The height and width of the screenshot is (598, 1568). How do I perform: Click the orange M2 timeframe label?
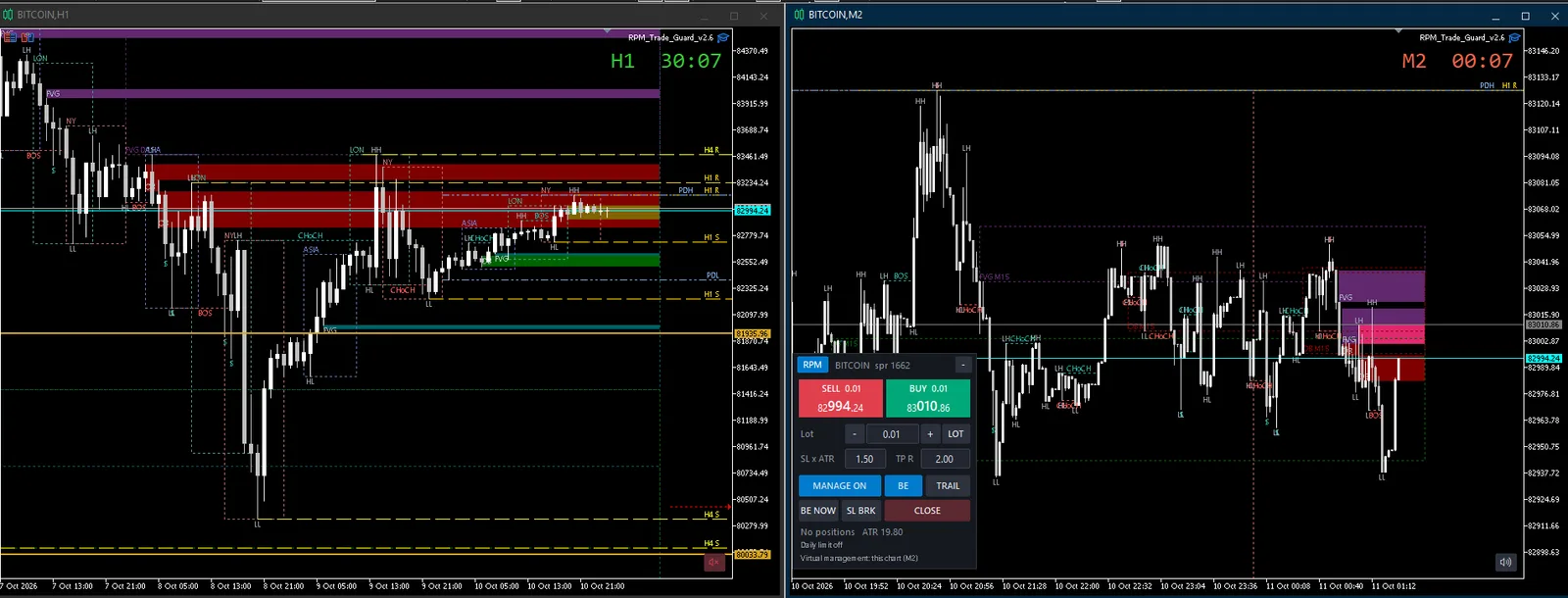pyautogui.click(x=1414, y=61)
